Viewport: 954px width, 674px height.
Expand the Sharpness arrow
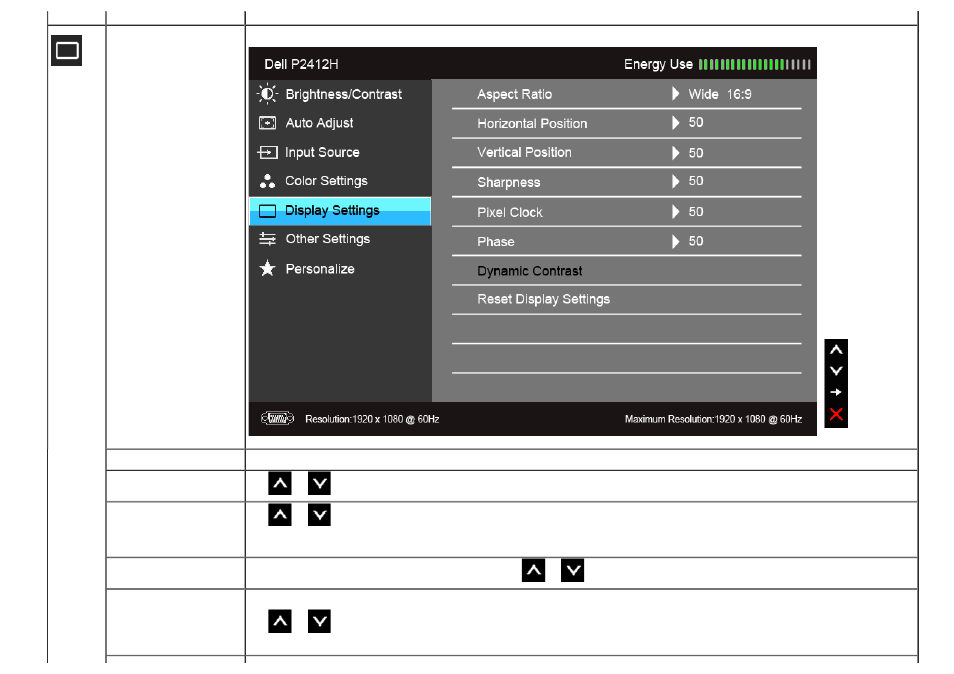click(675, 181)
